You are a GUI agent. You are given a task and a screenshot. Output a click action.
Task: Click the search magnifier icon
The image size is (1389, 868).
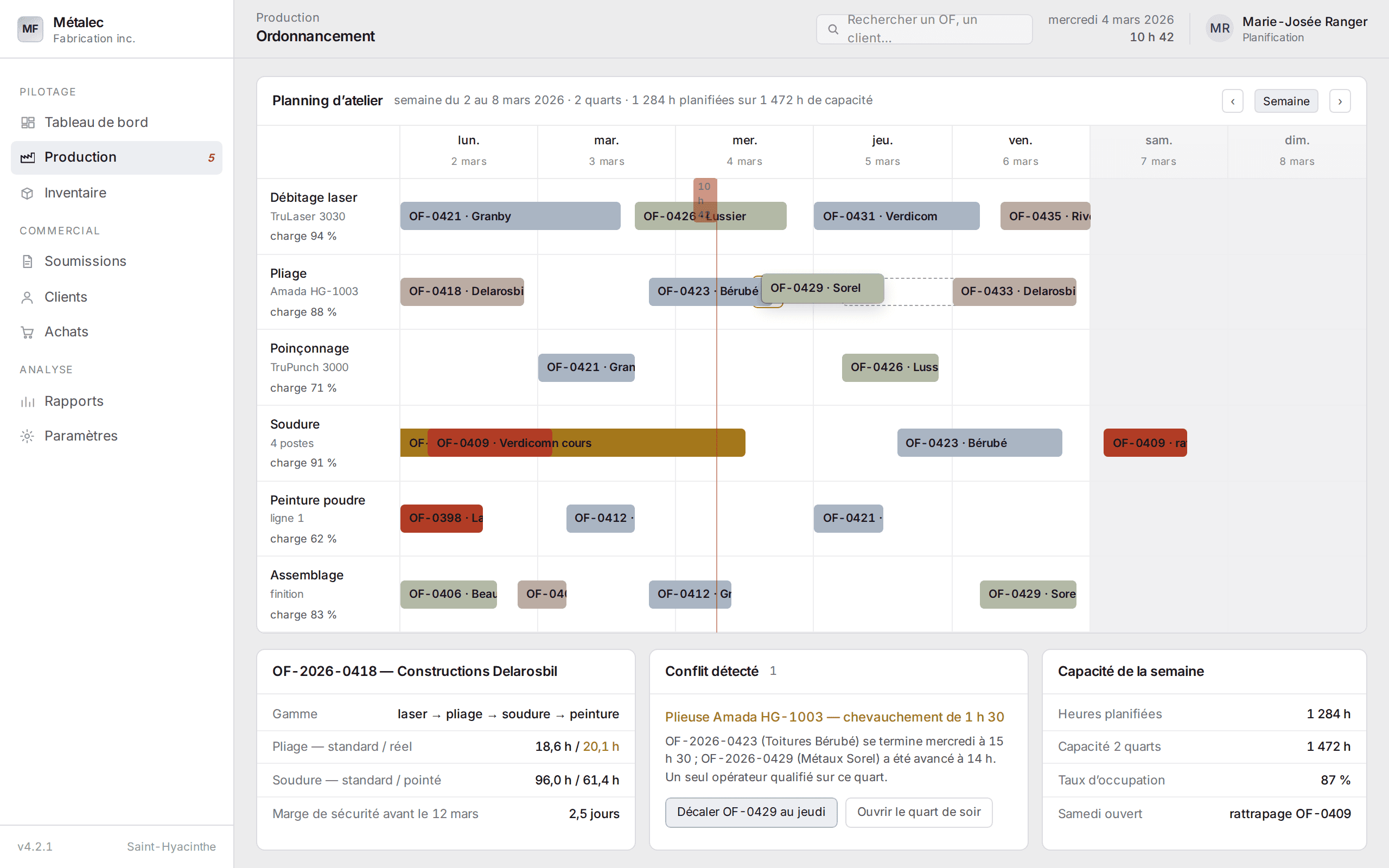tap(833, 29)
